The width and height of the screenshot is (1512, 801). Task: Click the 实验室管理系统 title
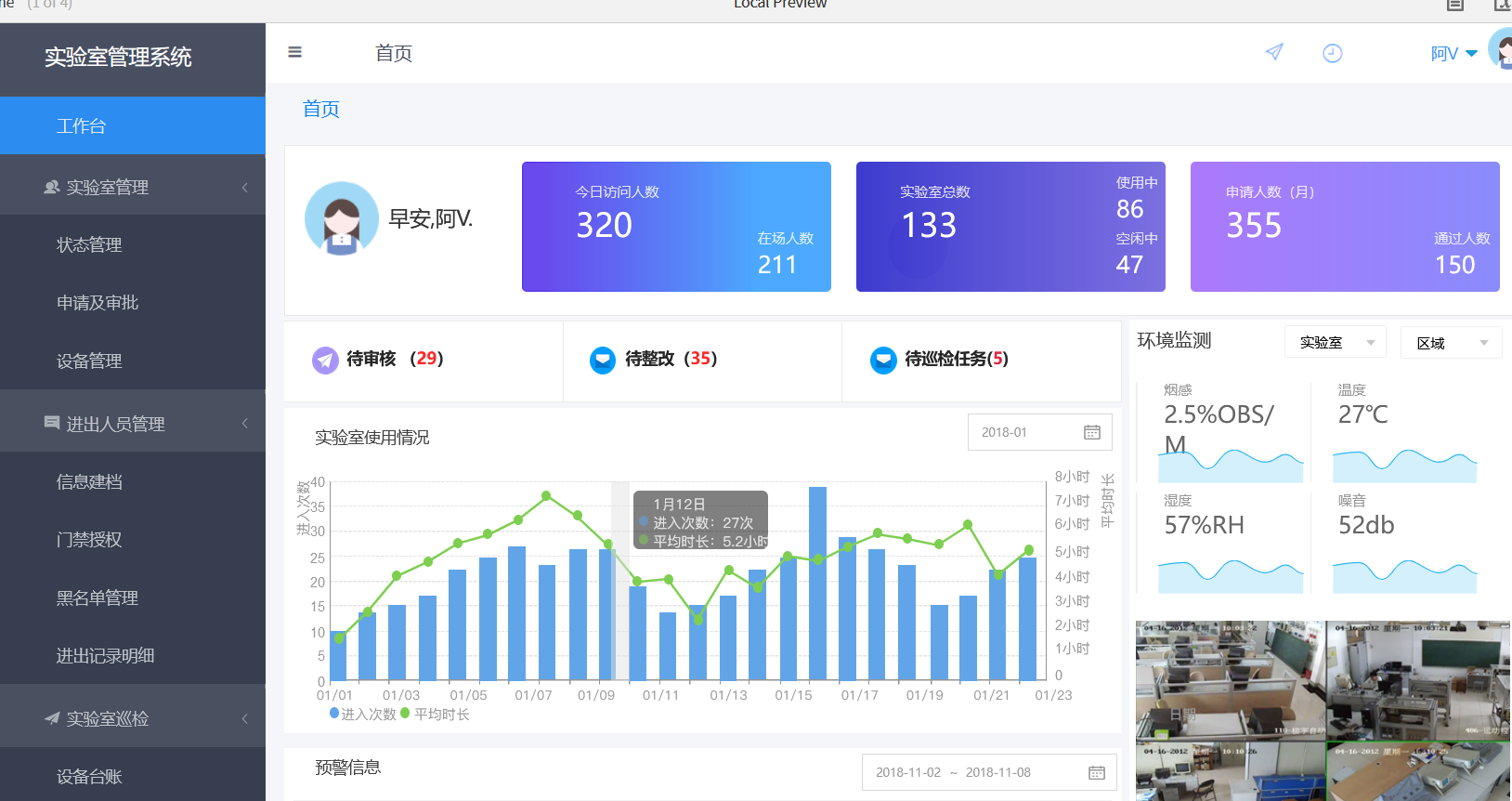point(118,57)
